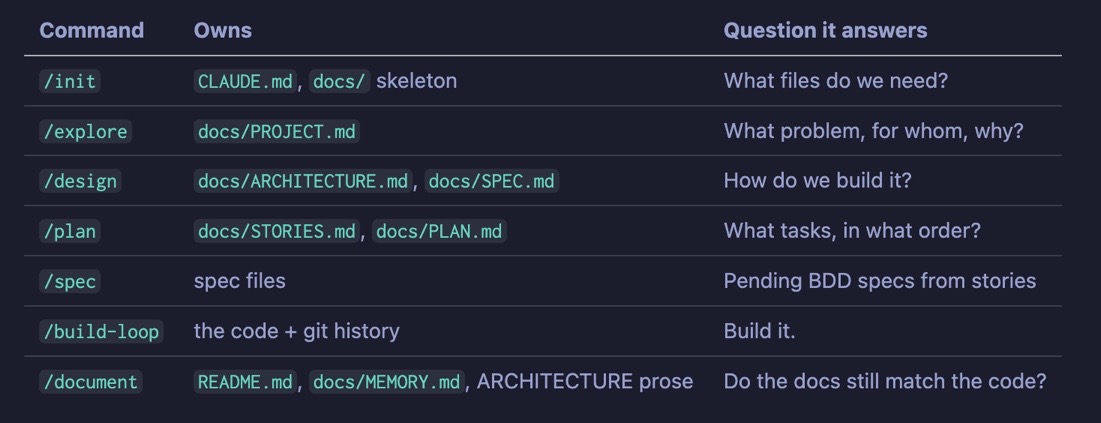Select README.md file label

click(x=245, y=382)
